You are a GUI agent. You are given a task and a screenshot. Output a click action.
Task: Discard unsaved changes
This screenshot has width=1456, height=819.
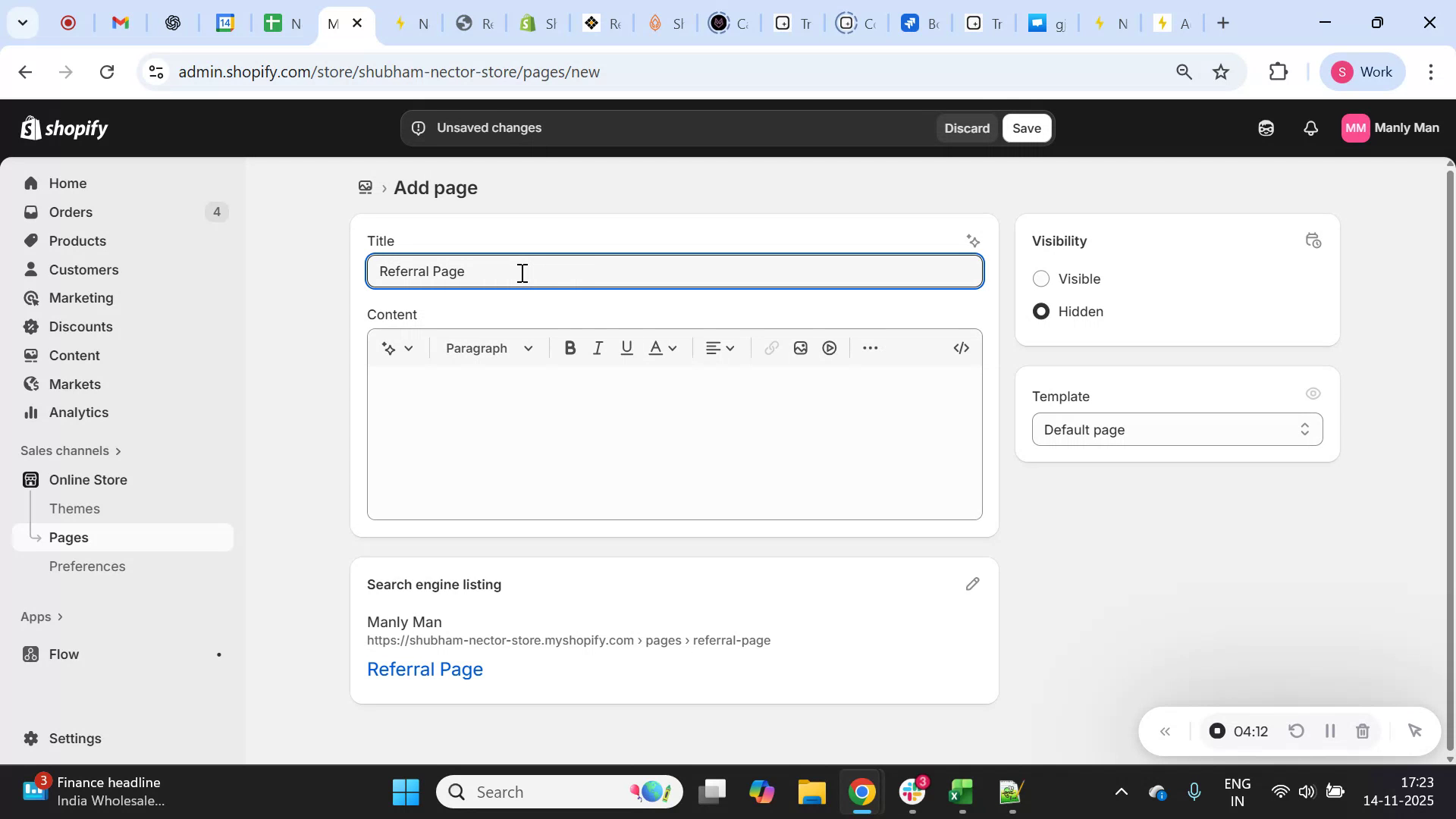tap(966, 127)
